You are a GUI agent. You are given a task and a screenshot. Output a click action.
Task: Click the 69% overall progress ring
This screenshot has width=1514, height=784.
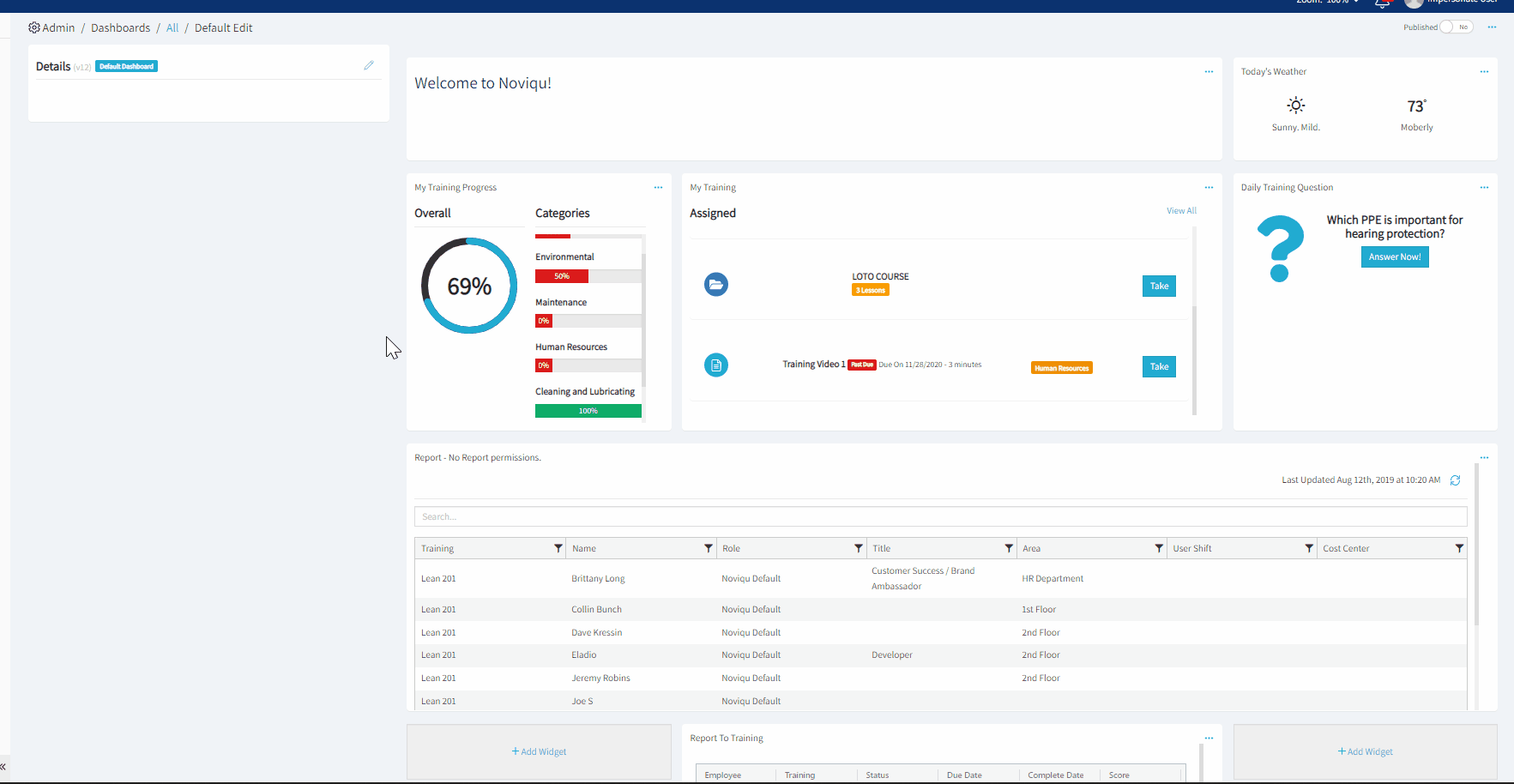[x=468, y=286]
